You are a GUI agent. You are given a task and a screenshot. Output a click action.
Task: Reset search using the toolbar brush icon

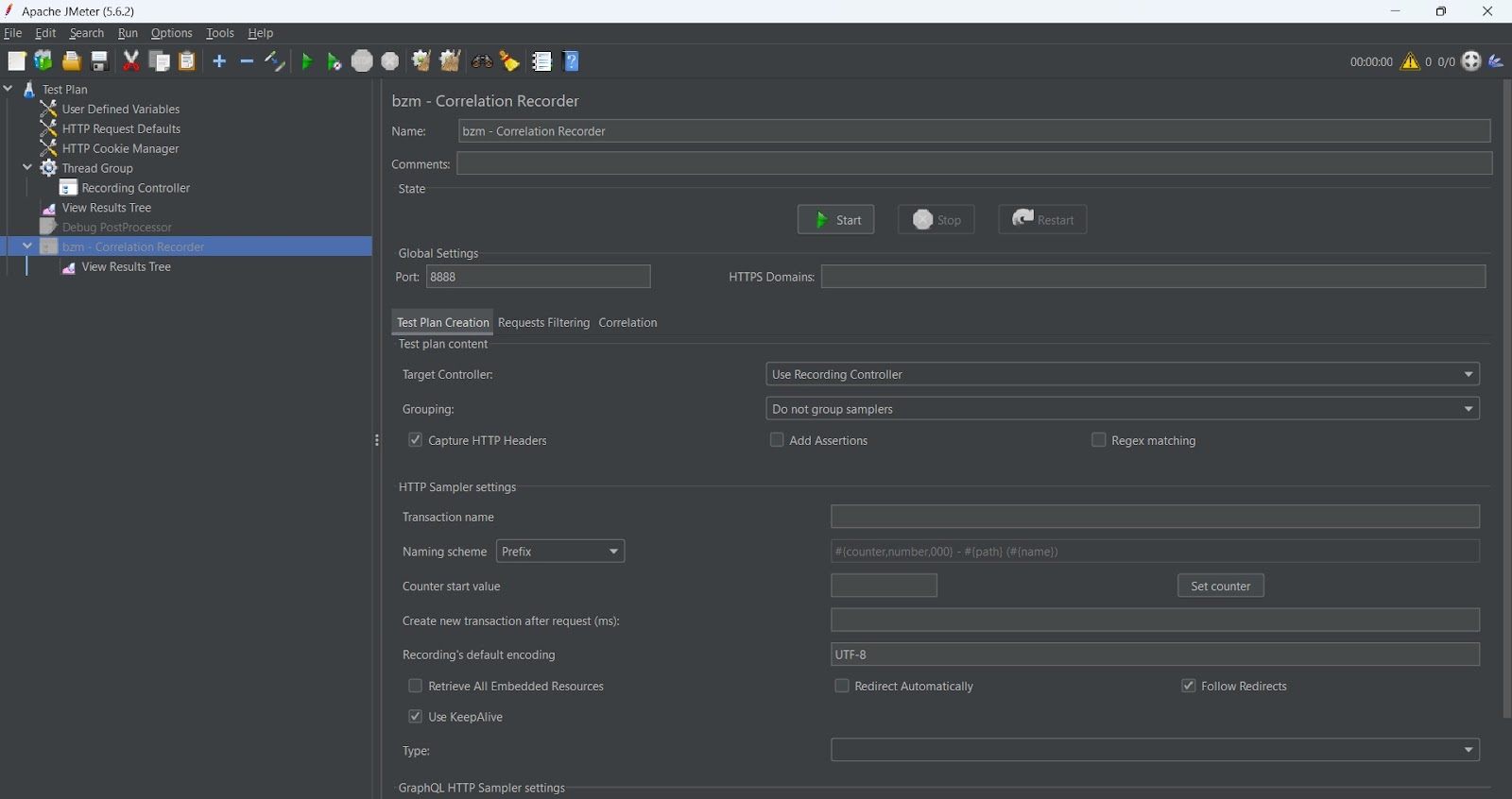(x=510, y=61)
